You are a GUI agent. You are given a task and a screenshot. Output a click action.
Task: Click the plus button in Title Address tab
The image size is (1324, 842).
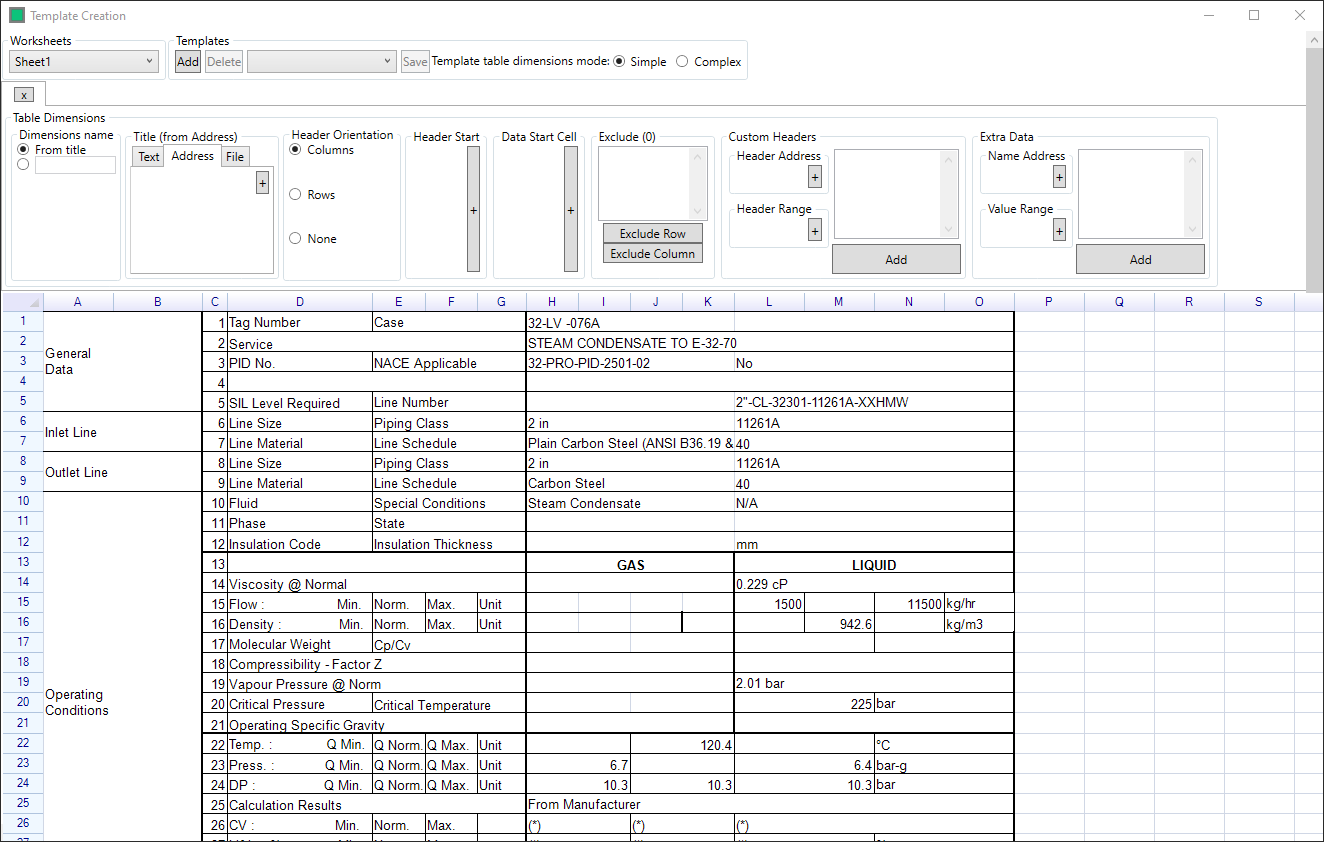[x=262, y=182]
